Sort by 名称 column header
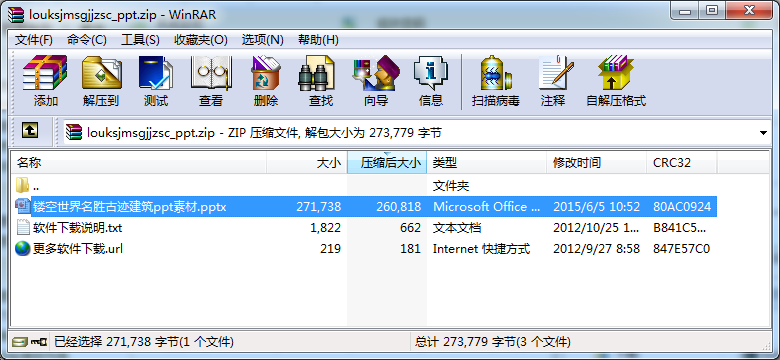Viewport: 780px width, 360px height. (139, 162)
